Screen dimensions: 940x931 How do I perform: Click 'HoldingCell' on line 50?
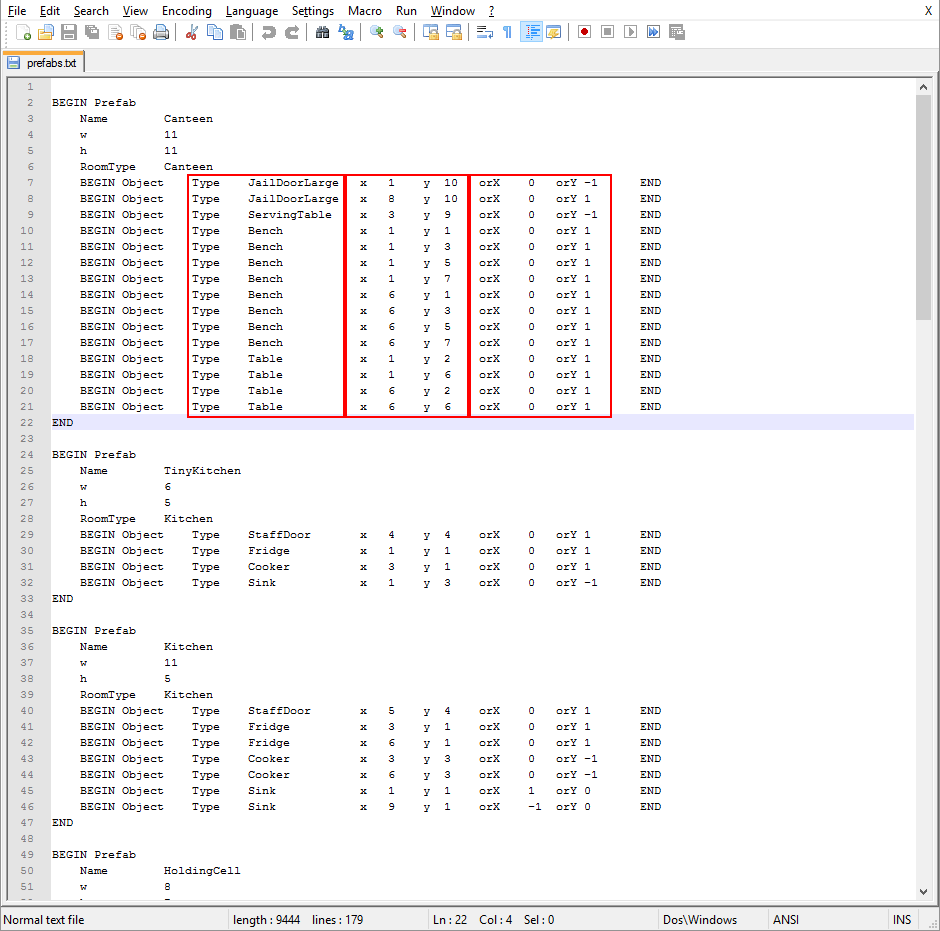coord(202,870)
